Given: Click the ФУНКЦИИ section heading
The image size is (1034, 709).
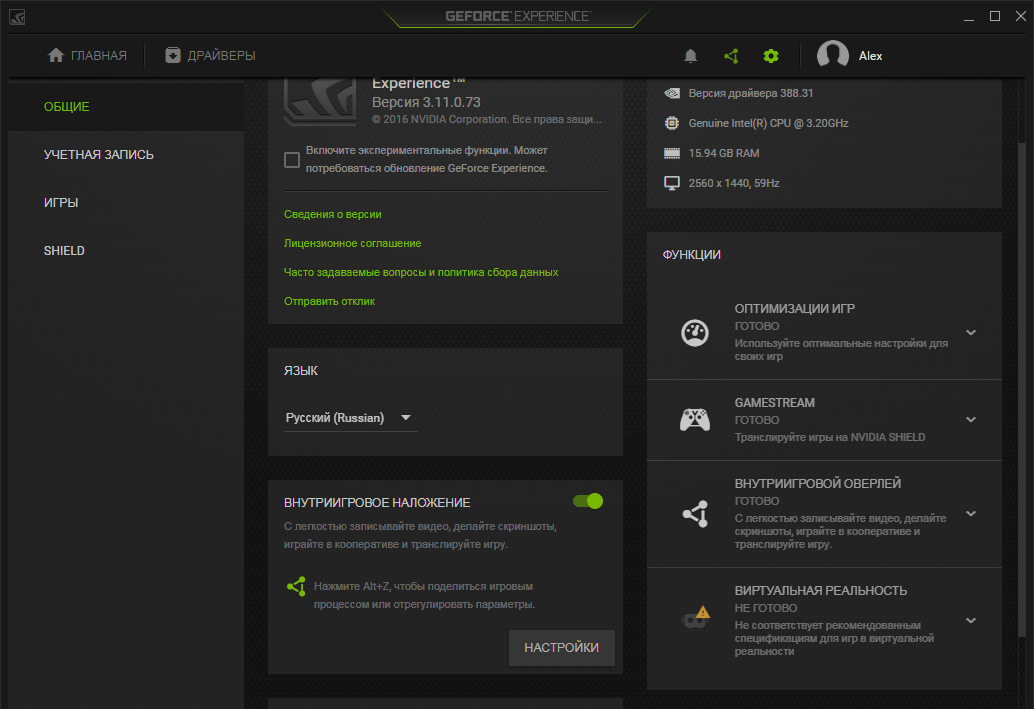Looking at the screenshot, I should 691,255.
